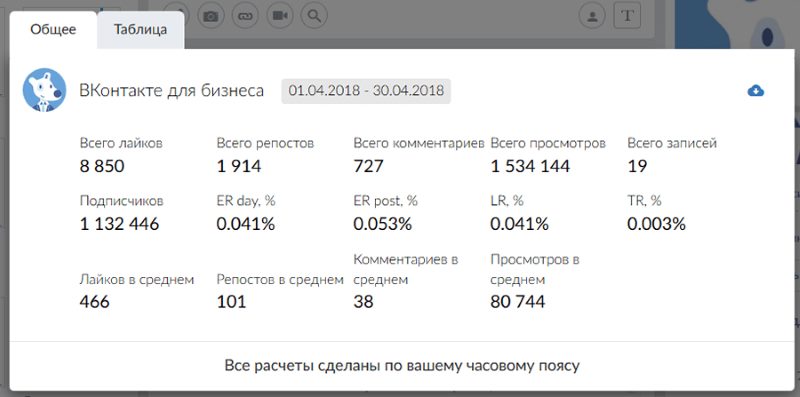Click the Репостов в среднем label

tap(280, 280)
